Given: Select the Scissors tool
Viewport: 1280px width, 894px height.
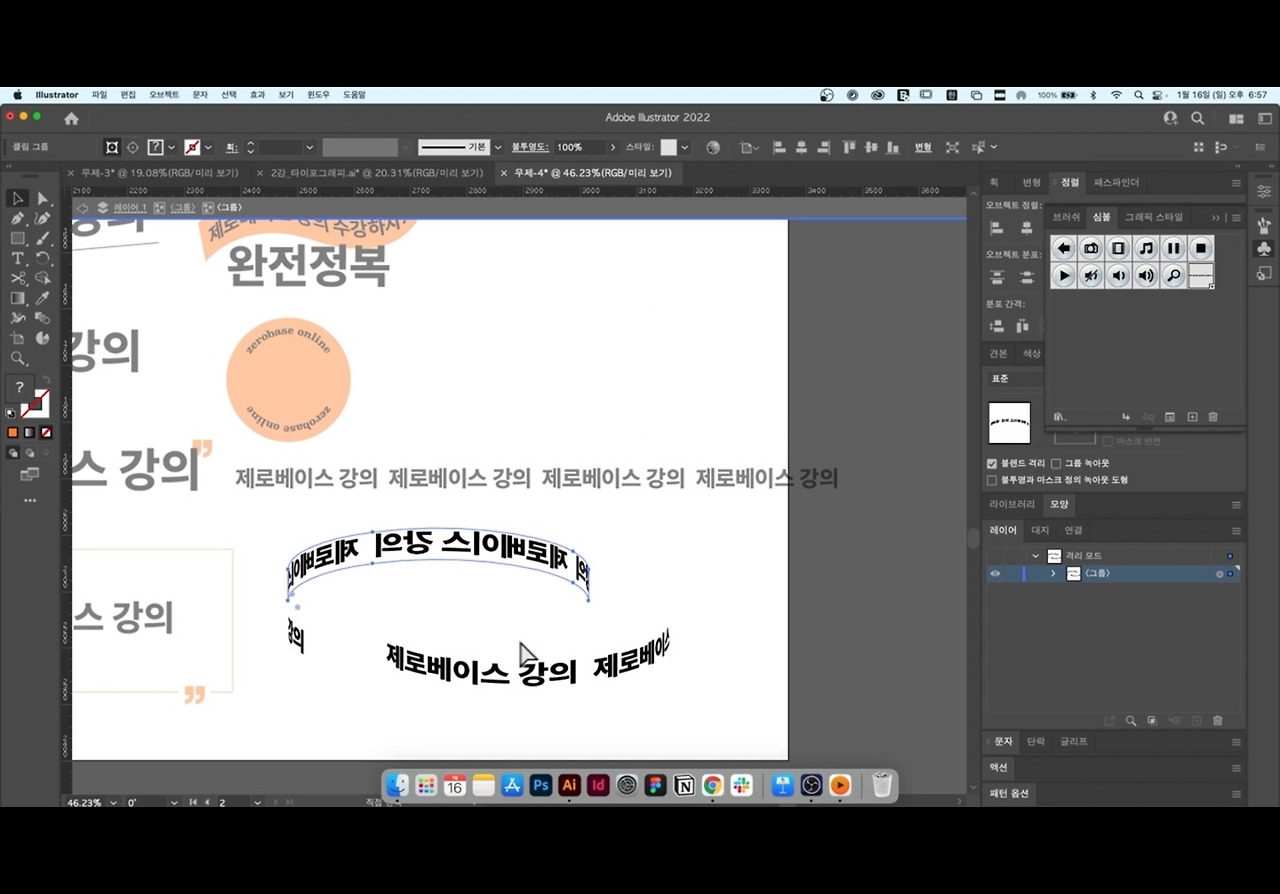Looking at the screenshot, I should (18, 279).
